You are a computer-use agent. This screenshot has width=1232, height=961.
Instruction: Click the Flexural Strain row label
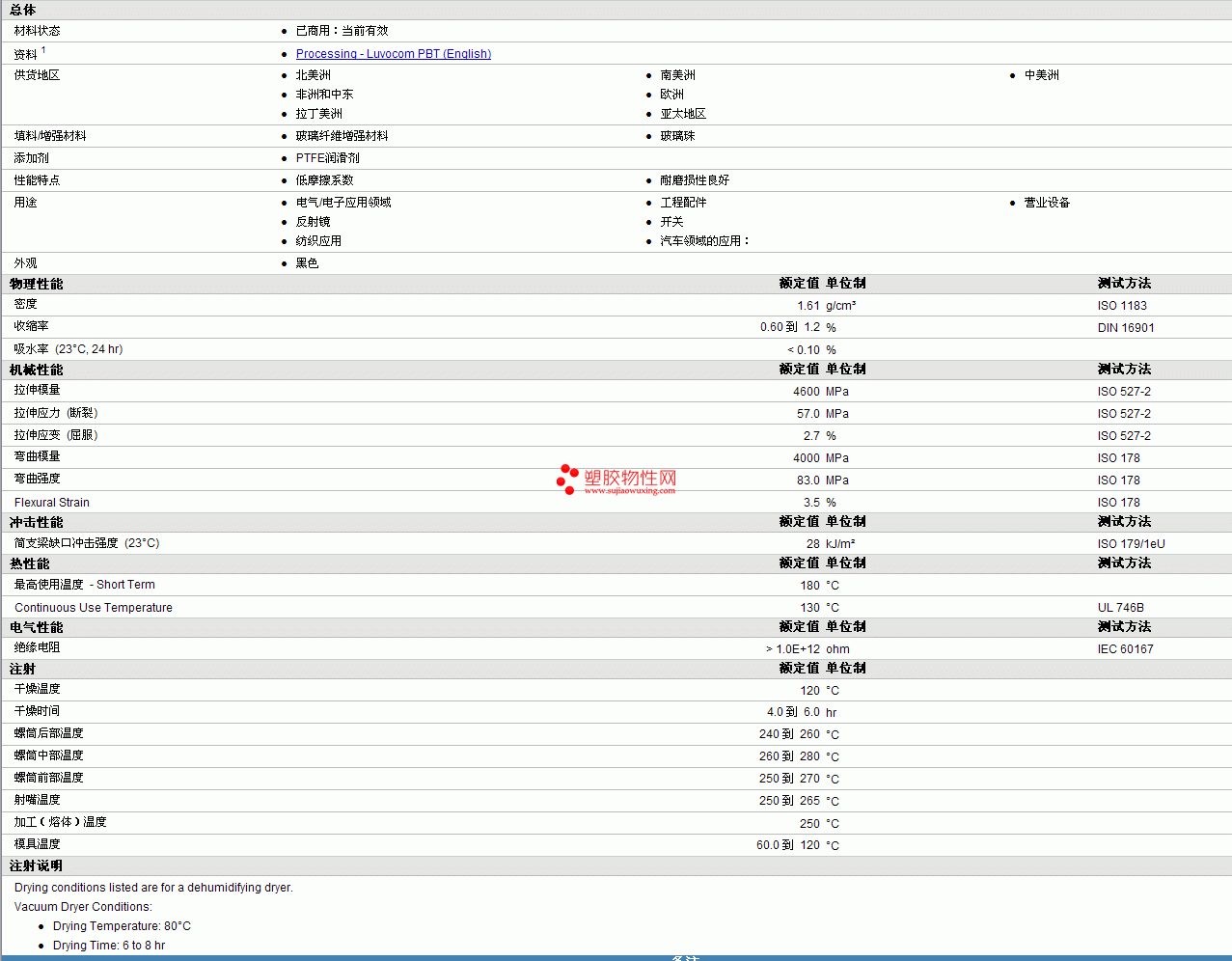[52, 503]
